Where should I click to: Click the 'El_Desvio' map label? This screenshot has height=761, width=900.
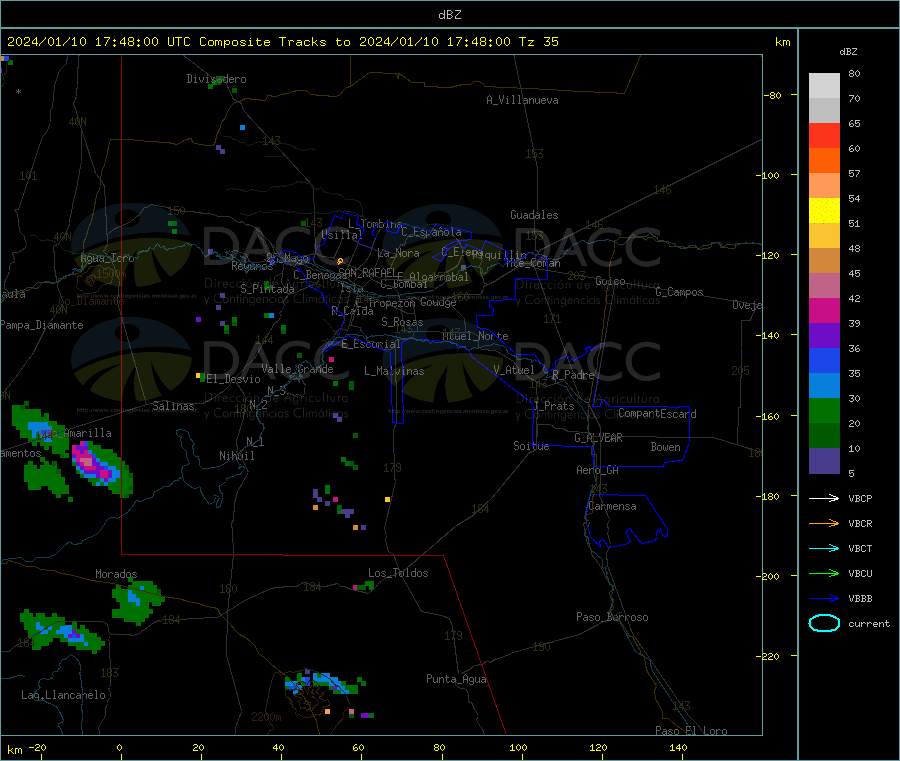[x=234, y=379]
